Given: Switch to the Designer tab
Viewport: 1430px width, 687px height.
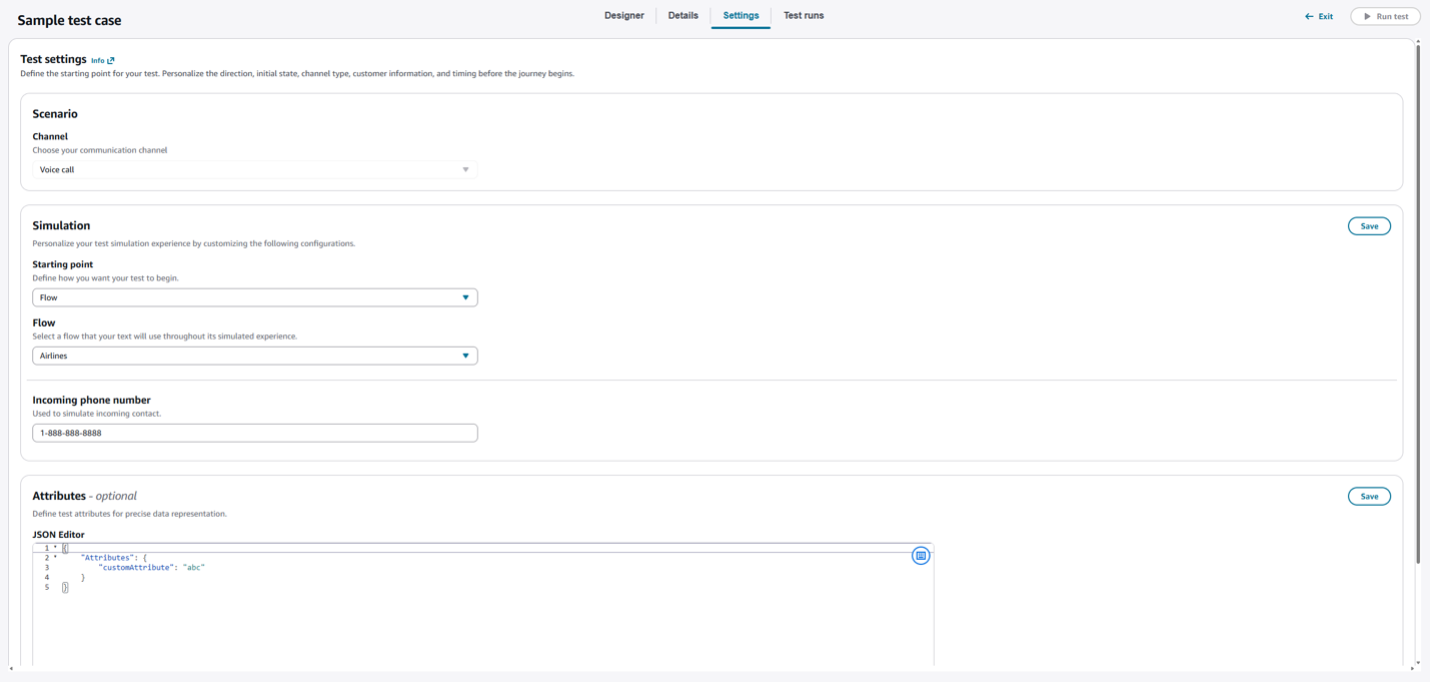Looking at the screenshot, I should coord(624,16).
